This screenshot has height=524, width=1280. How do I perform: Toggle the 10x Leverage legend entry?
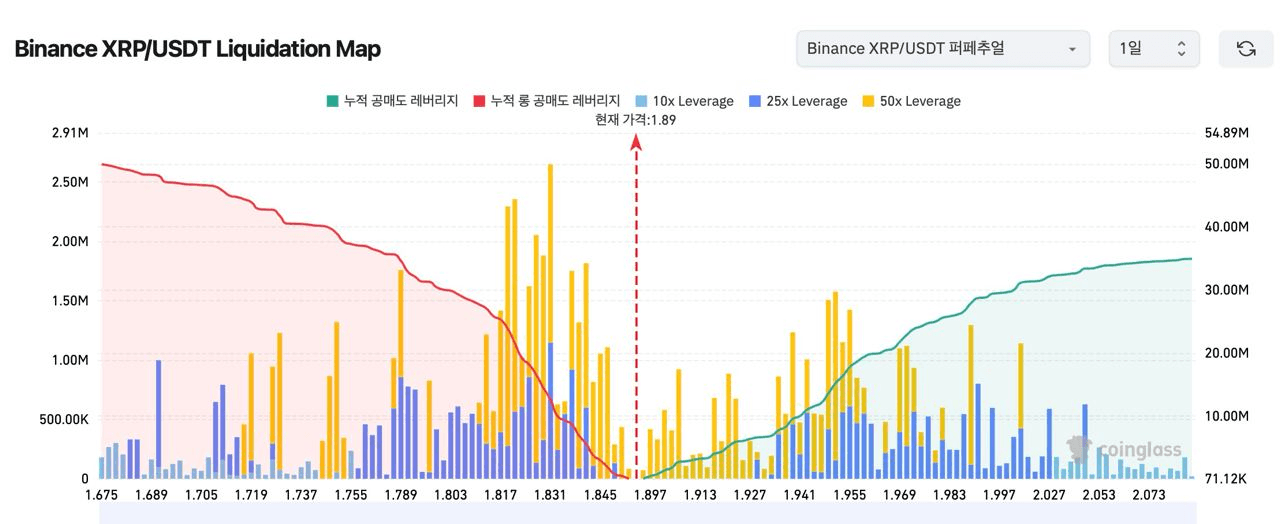tap(684, 101)
